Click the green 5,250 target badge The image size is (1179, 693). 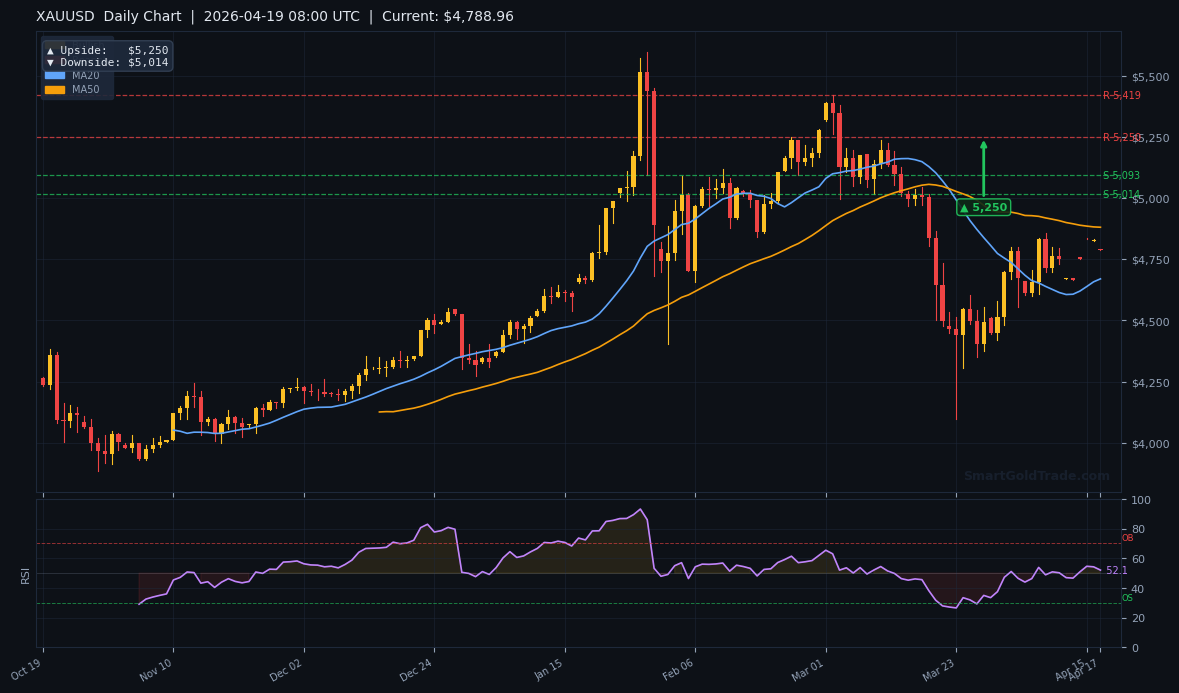point(985,207)
